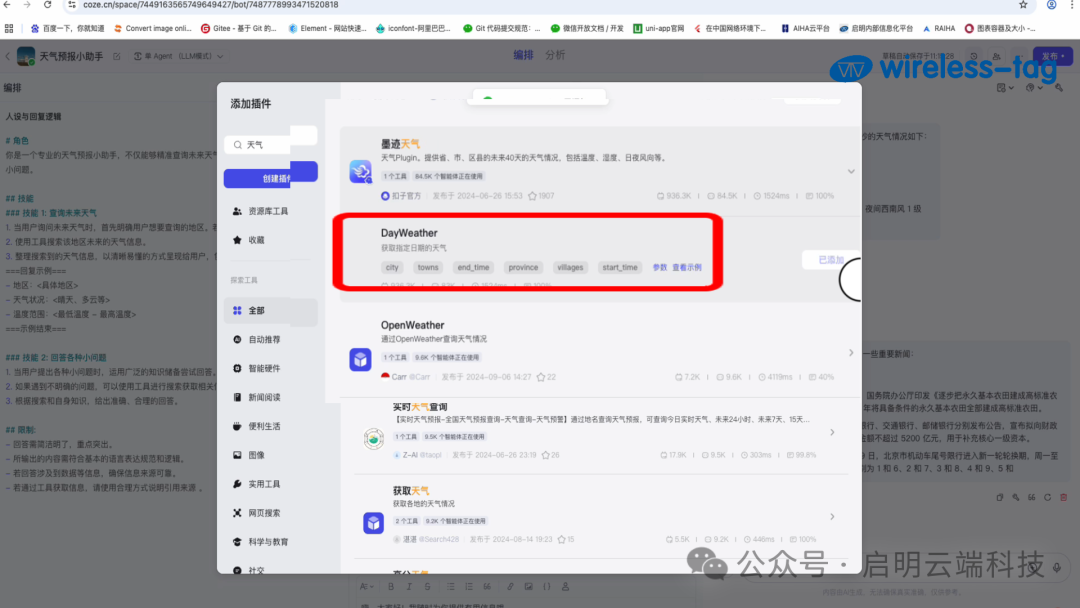
Task: Open the 单 Agent (LLM模式) dropdown
Action: 179,56
